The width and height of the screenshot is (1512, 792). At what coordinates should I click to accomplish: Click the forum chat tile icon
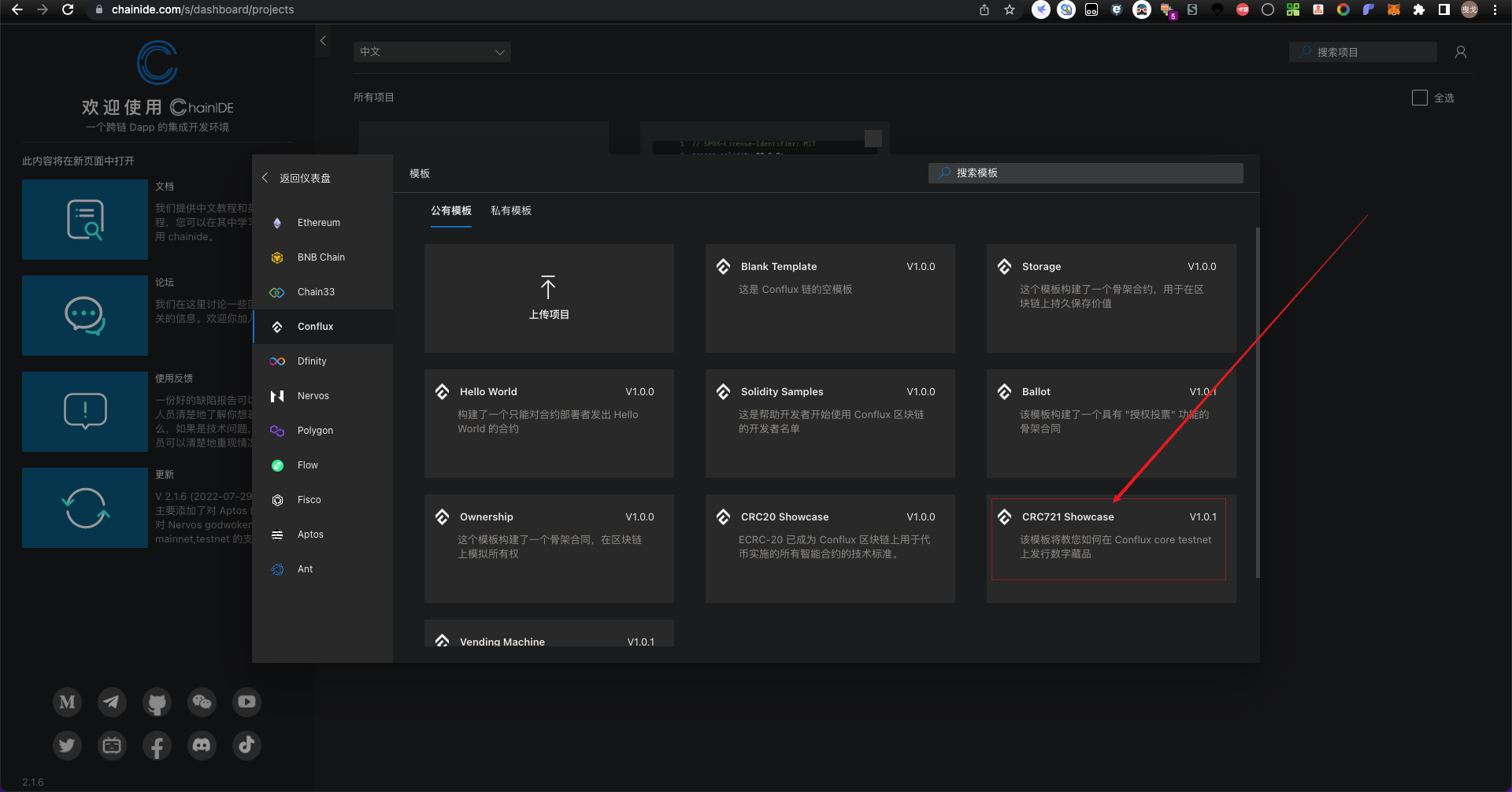pos(85,316)
